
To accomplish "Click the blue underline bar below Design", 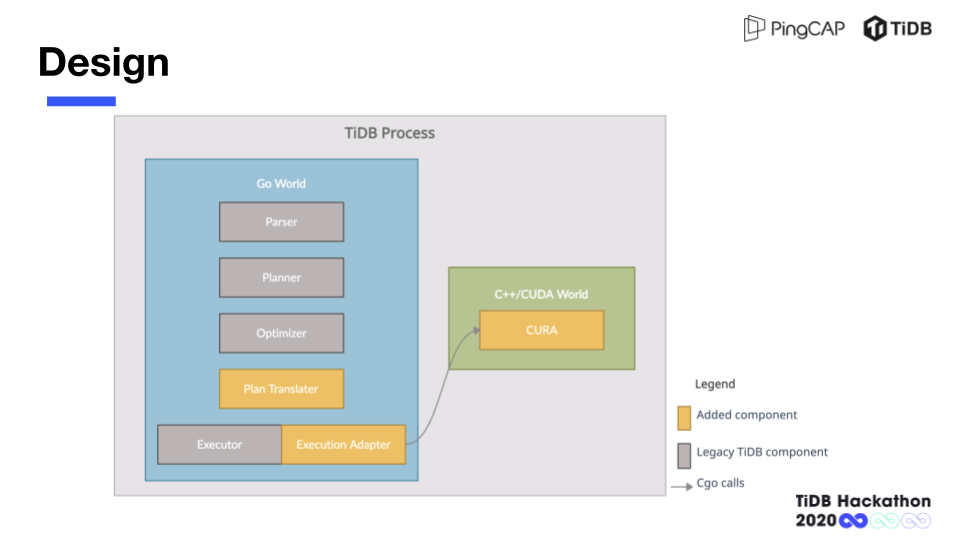I will pos(81,101).
